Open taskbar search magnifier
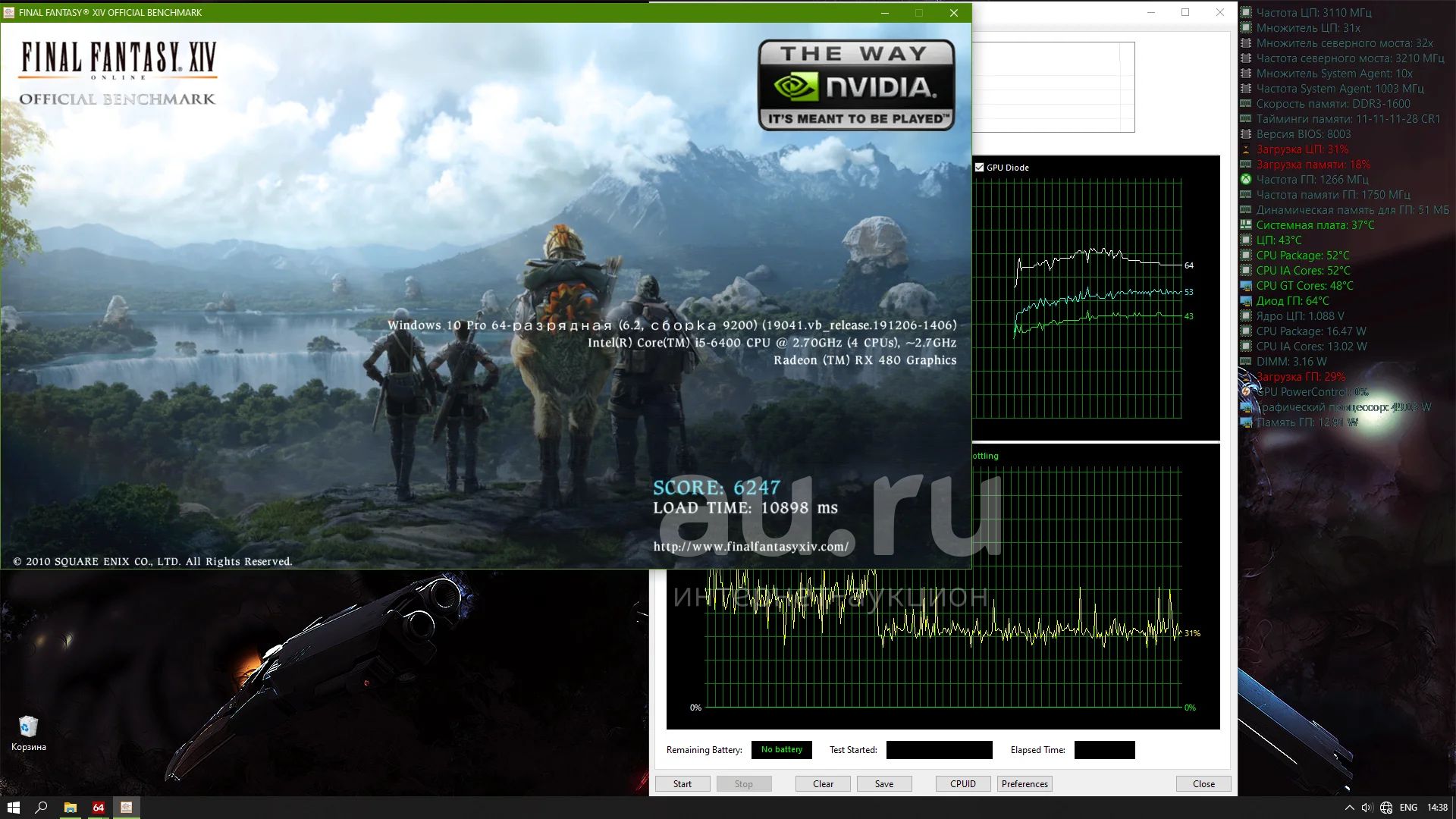1456x819 pixels. point(42,808)
